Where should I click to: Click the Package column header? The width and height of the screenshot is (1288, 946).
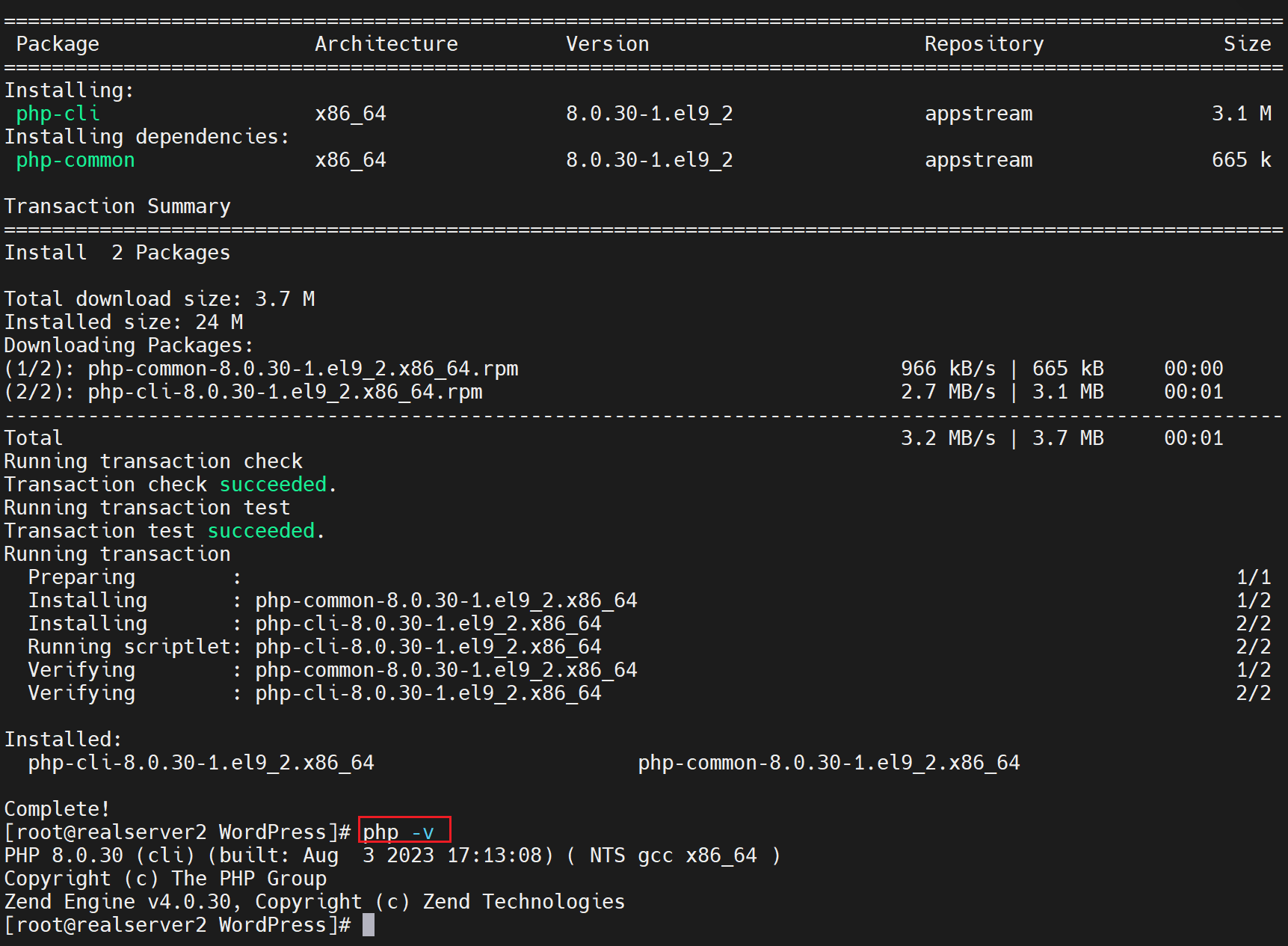point(58,44)
